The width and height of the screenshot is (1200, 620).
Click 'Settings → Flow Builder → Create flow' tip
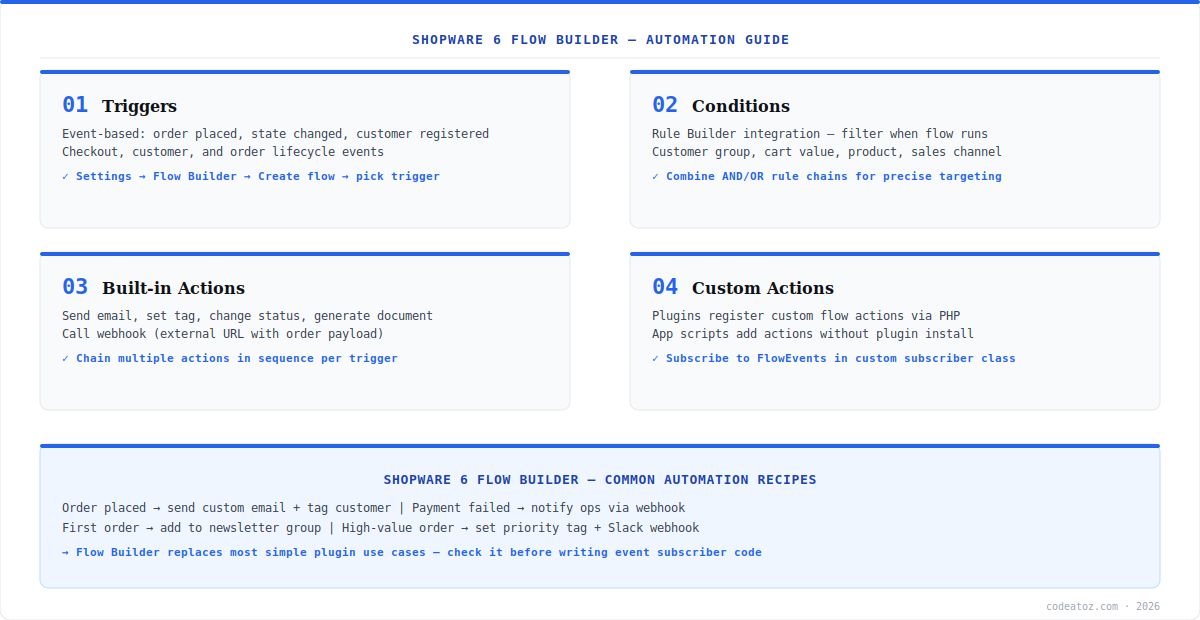click(x=251, y=176)
